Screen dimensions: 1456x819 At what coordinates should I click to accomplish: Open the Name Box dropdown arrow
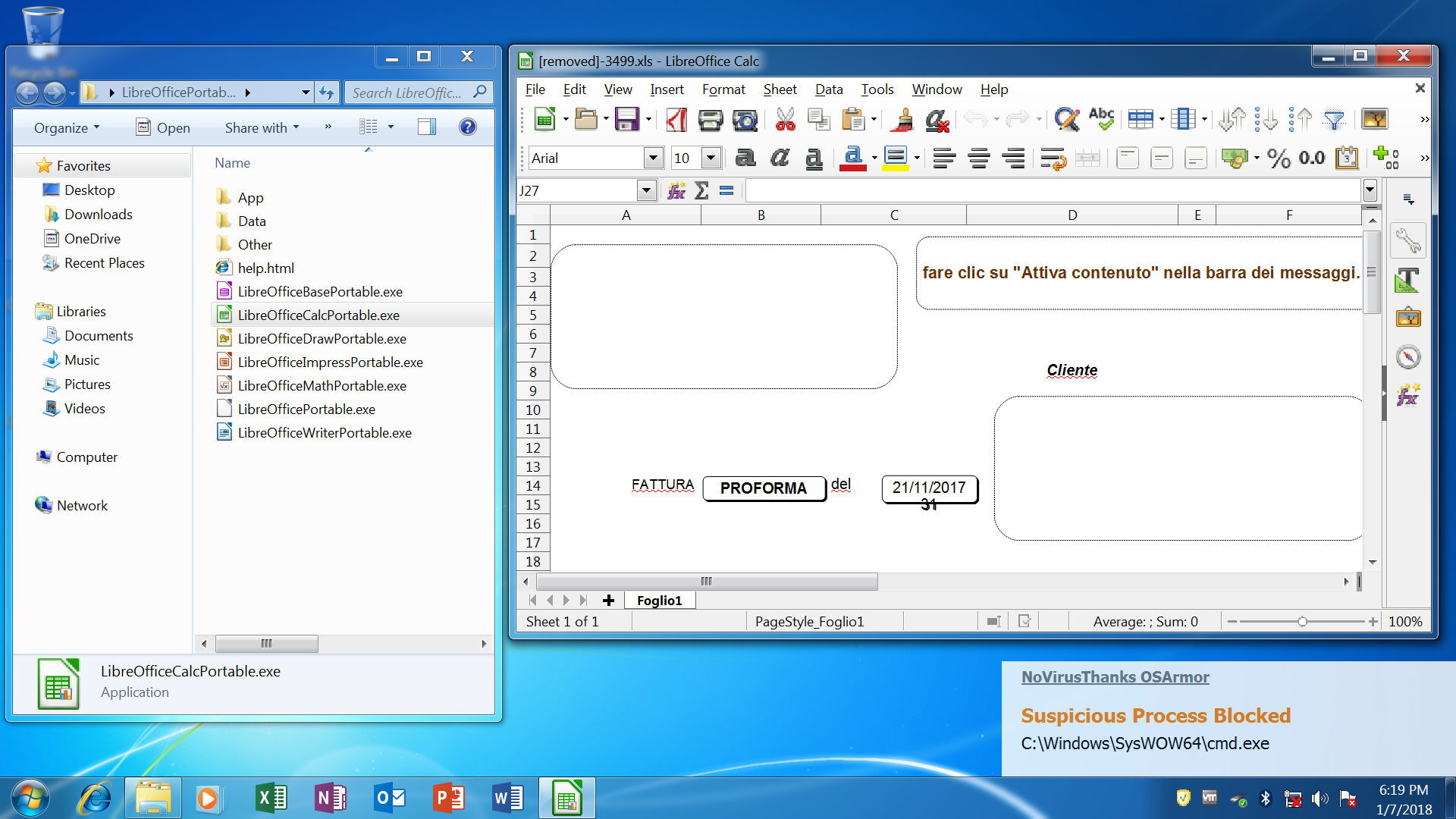tap(646, 190)
